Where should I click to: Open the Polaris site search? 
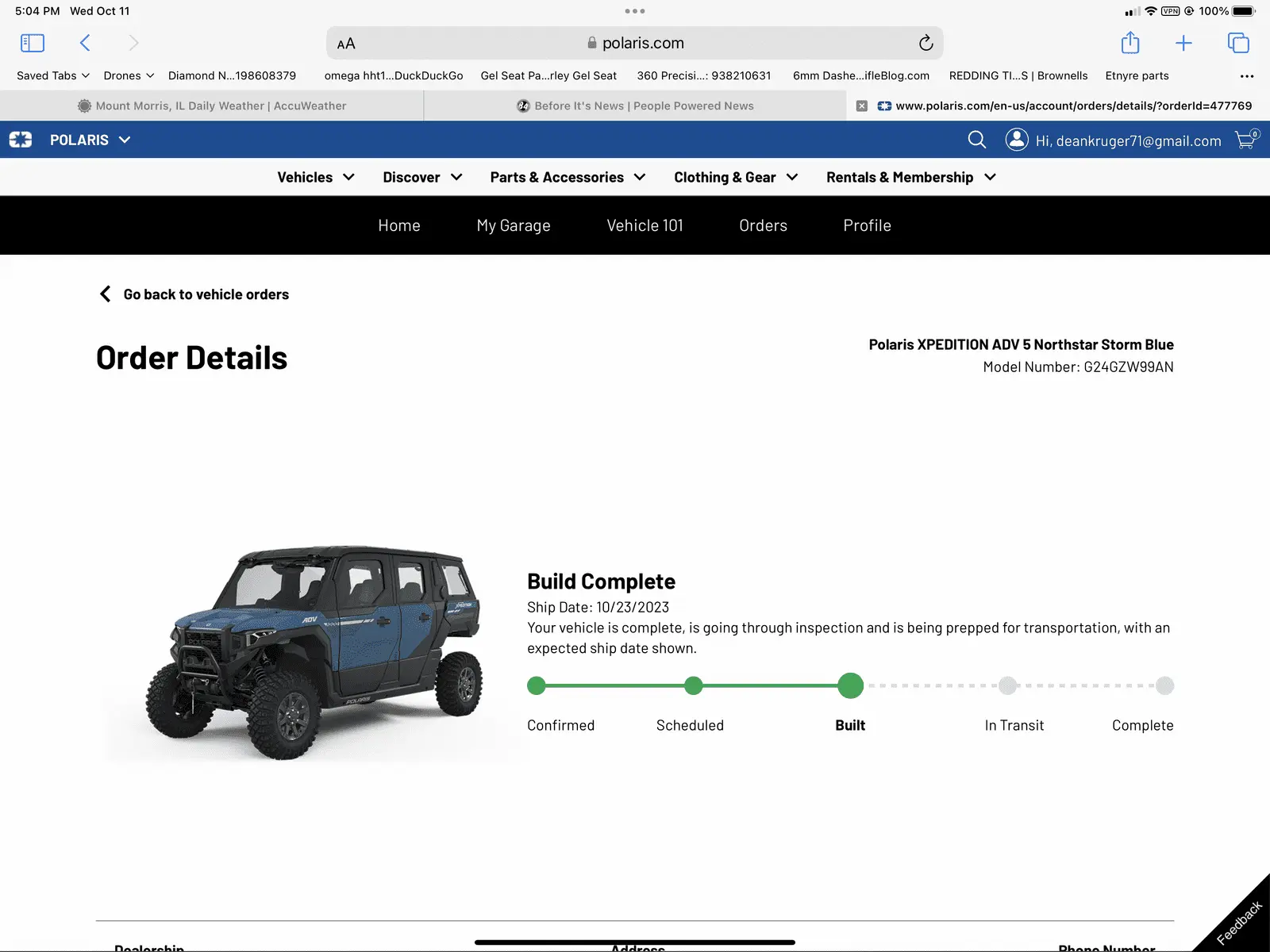(977, 140)
